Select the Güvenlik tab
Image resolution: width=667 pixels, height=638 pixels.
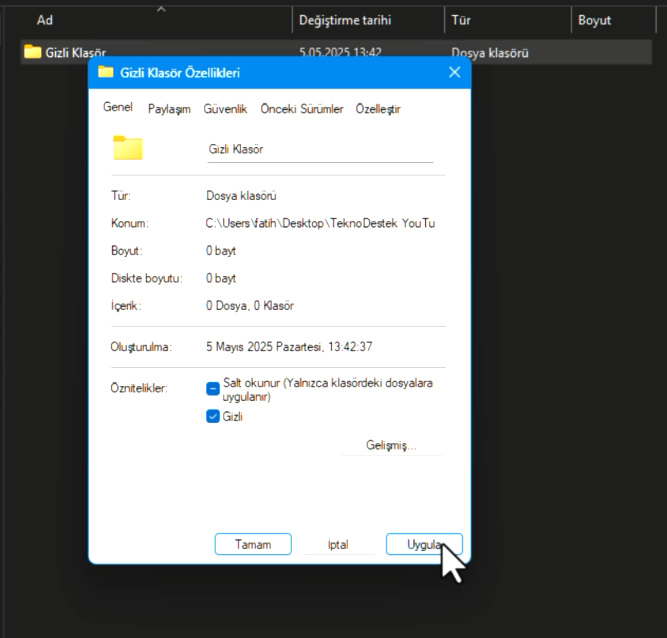225,109
